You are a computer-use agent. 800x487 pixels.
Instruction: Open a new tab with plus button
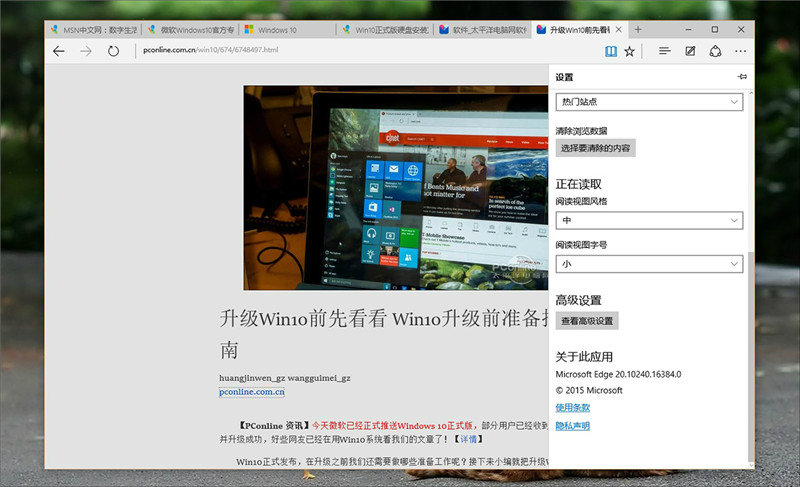638,30
